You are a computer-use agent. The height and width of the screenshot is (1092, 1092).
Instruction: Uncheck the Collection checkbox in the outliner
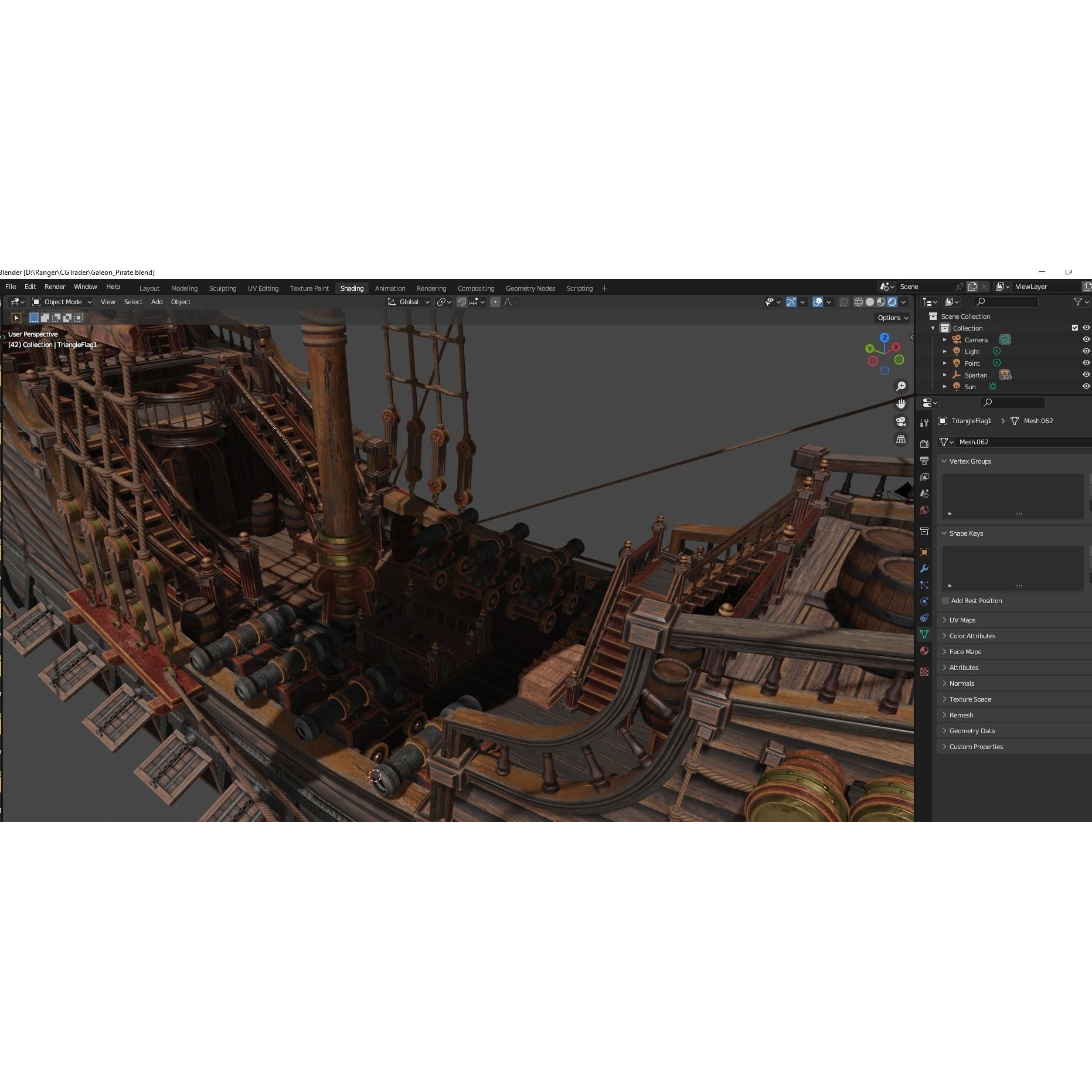[1075, 328]
